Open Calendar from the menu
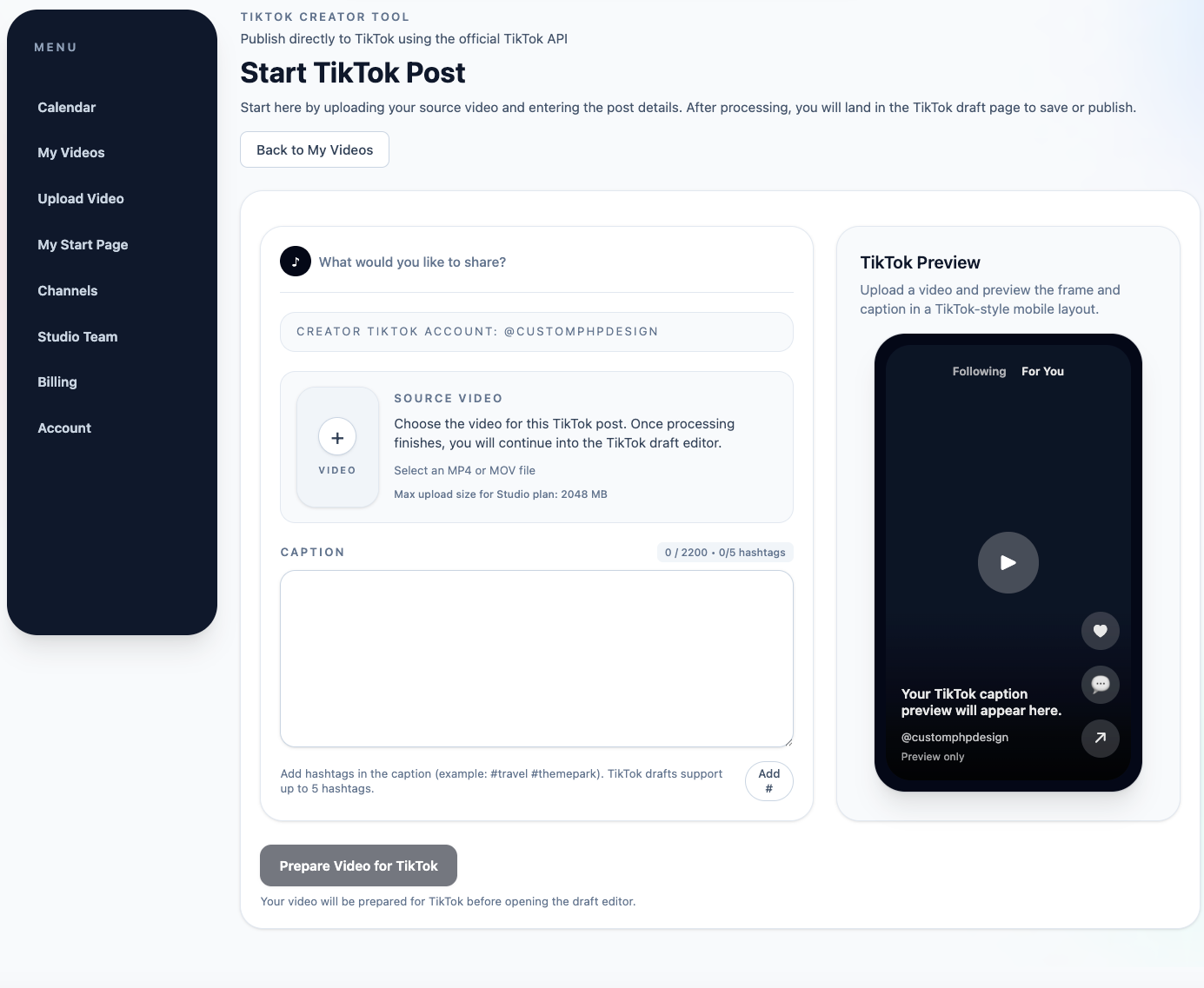The image size is (1204, 988). click(x=67, y=107)
